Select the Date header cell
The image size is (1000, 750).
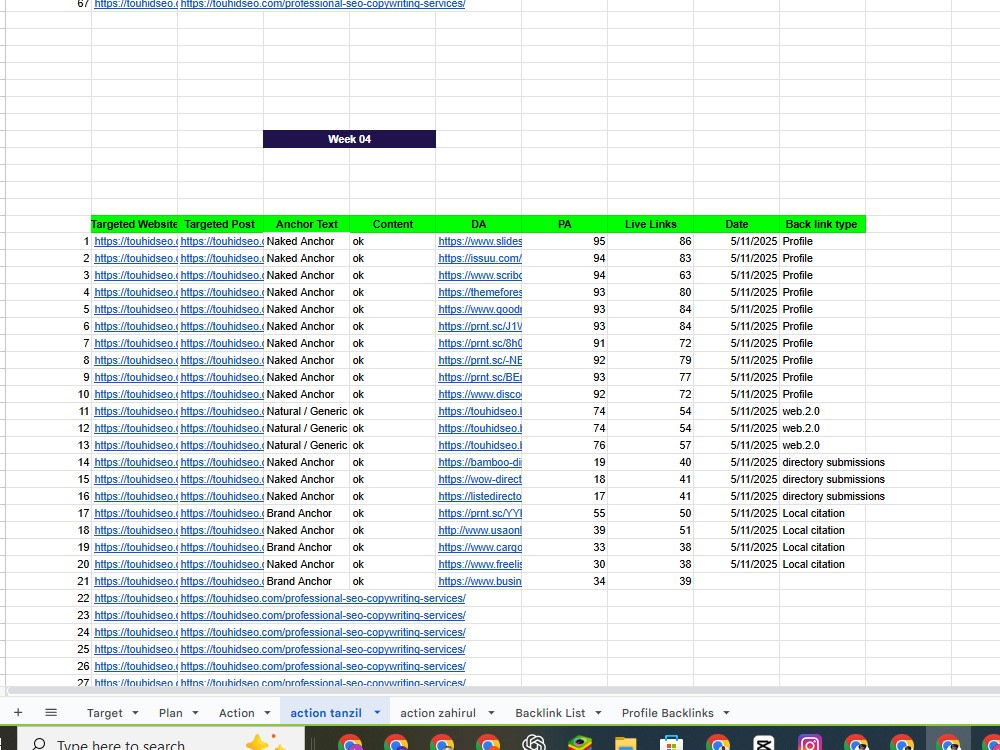(737, 224)
